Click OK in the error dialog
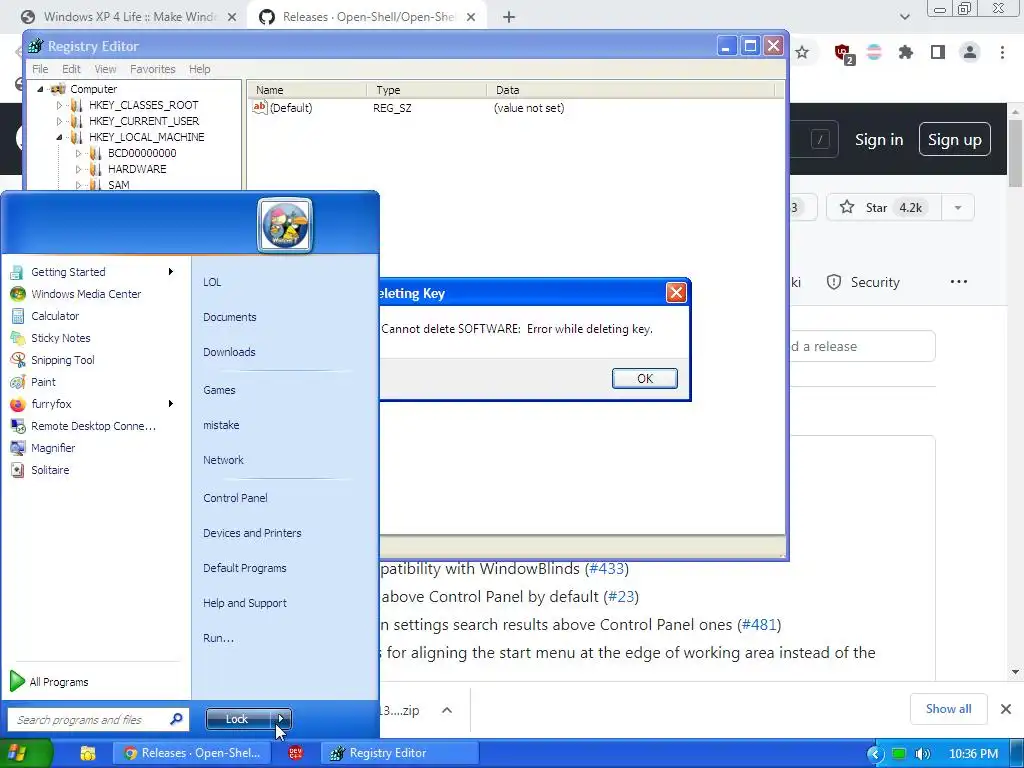 pos(645,379)
